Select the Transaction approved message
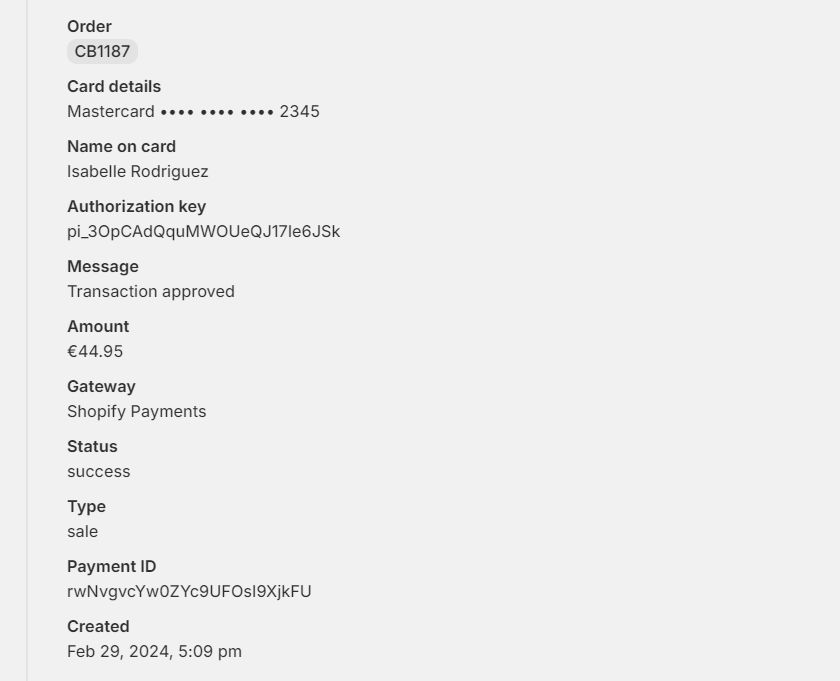This screenshot has height=681, width=840. pyautogui.click(x=151, y=291)
